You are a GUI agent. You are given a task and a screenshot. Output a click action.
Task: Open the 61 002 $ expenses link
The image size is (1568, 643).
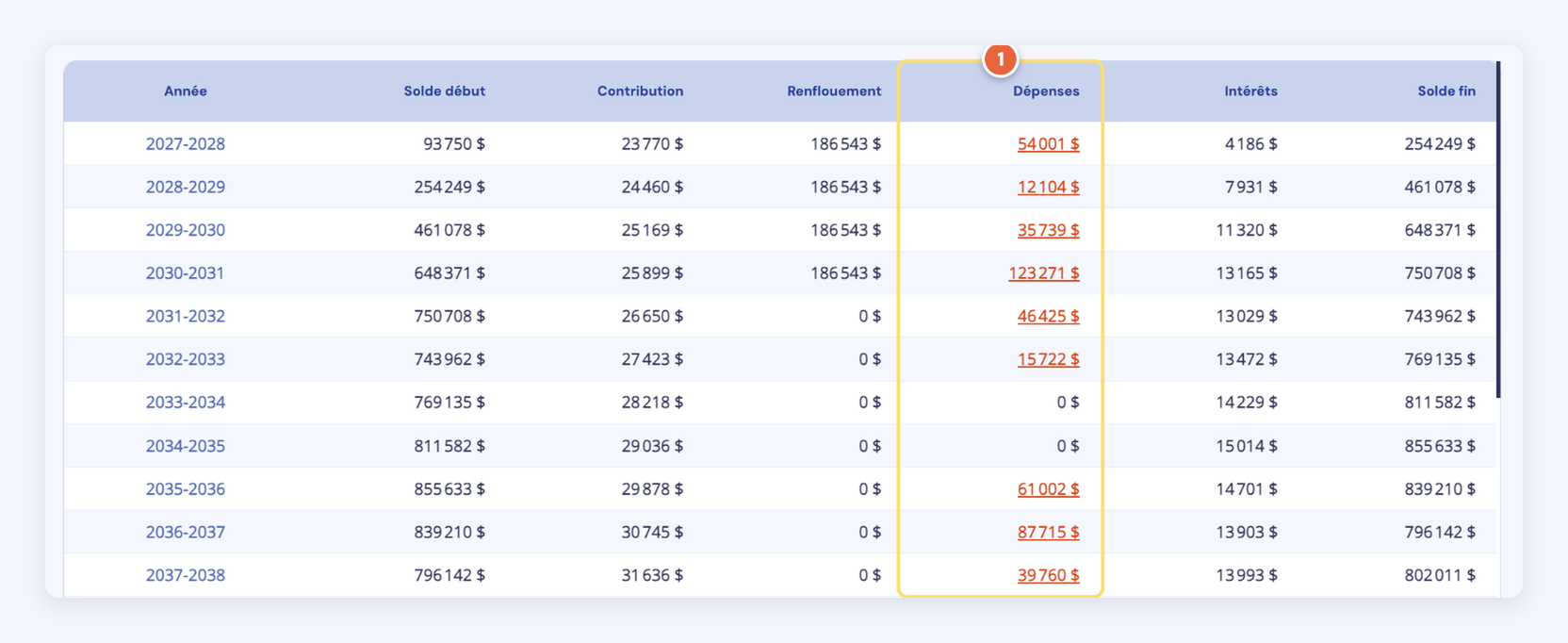[x=1048, y=489]
